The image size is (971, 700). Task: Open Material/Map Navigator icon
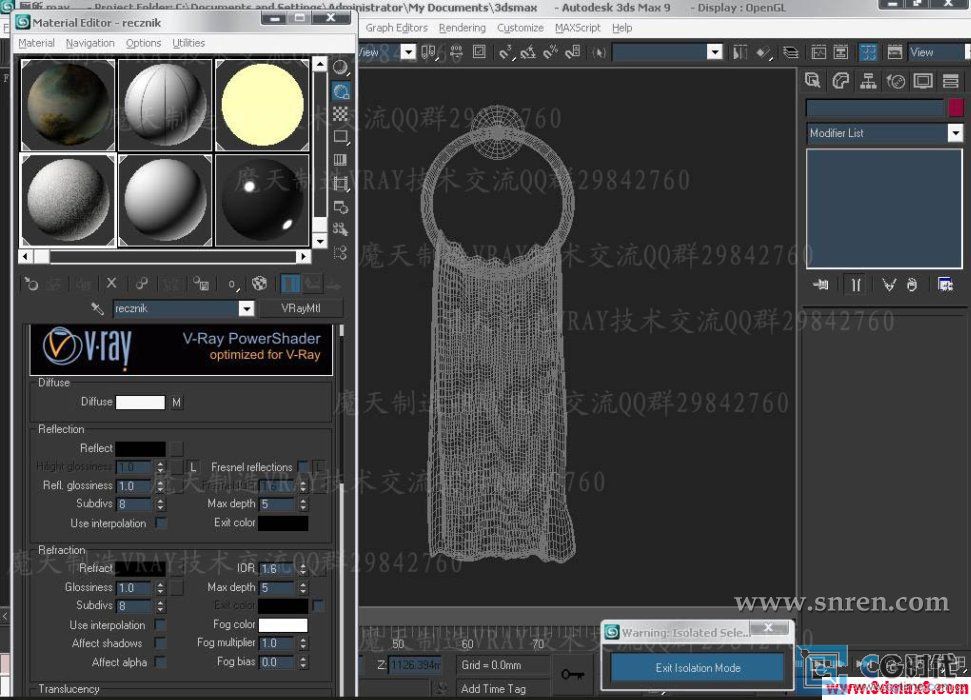point(340,253)
